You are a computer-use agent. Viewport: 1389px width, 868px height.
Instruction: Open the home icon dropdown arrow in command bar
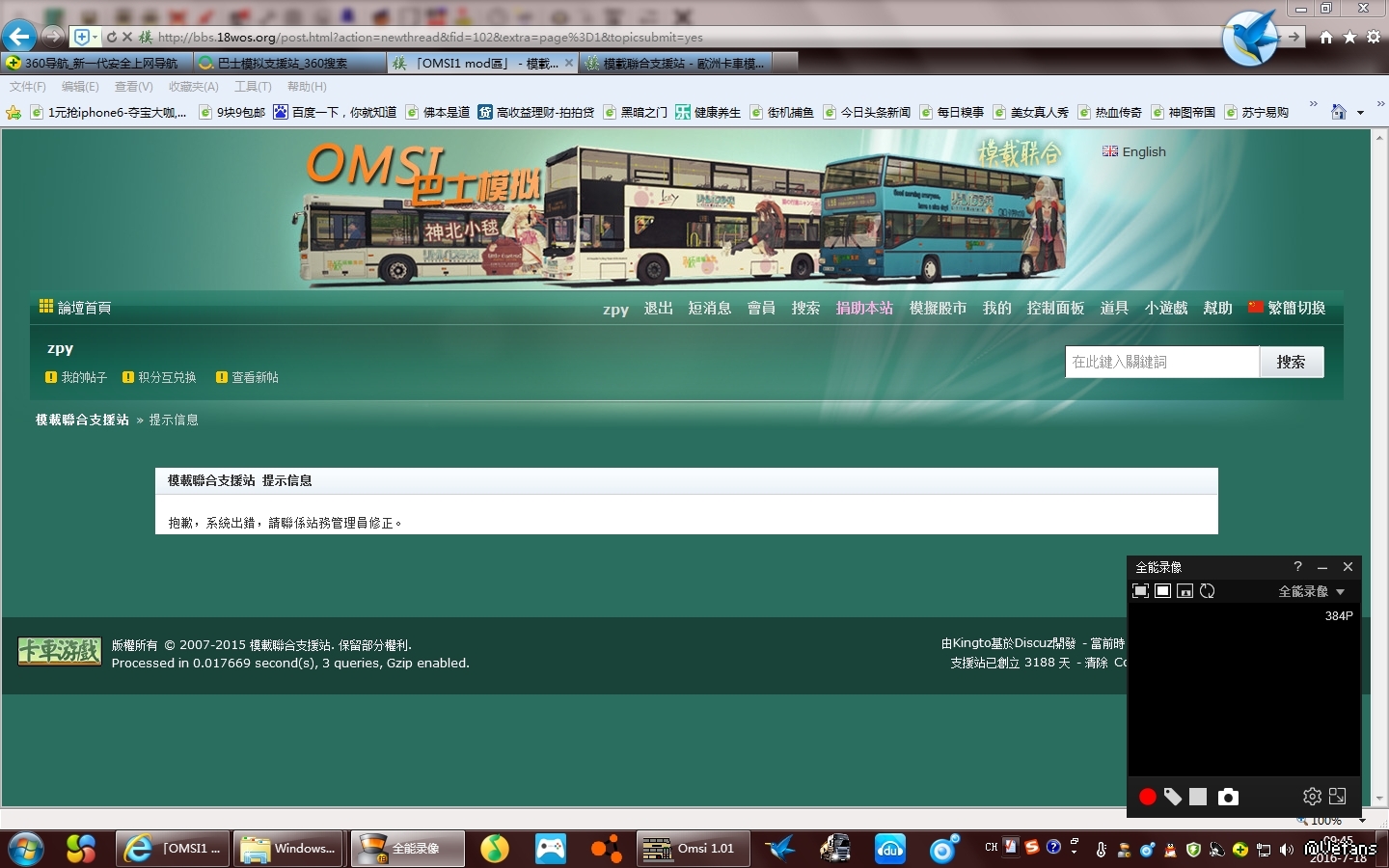(1360, 113)
